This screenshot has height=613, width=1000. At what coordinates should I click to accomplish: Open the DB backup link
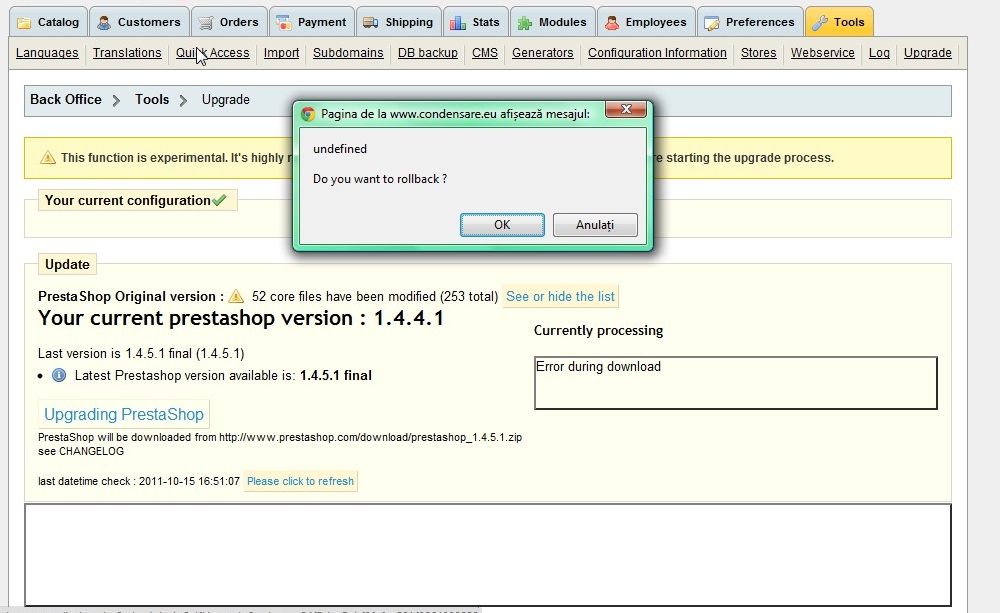coord(428,53)
